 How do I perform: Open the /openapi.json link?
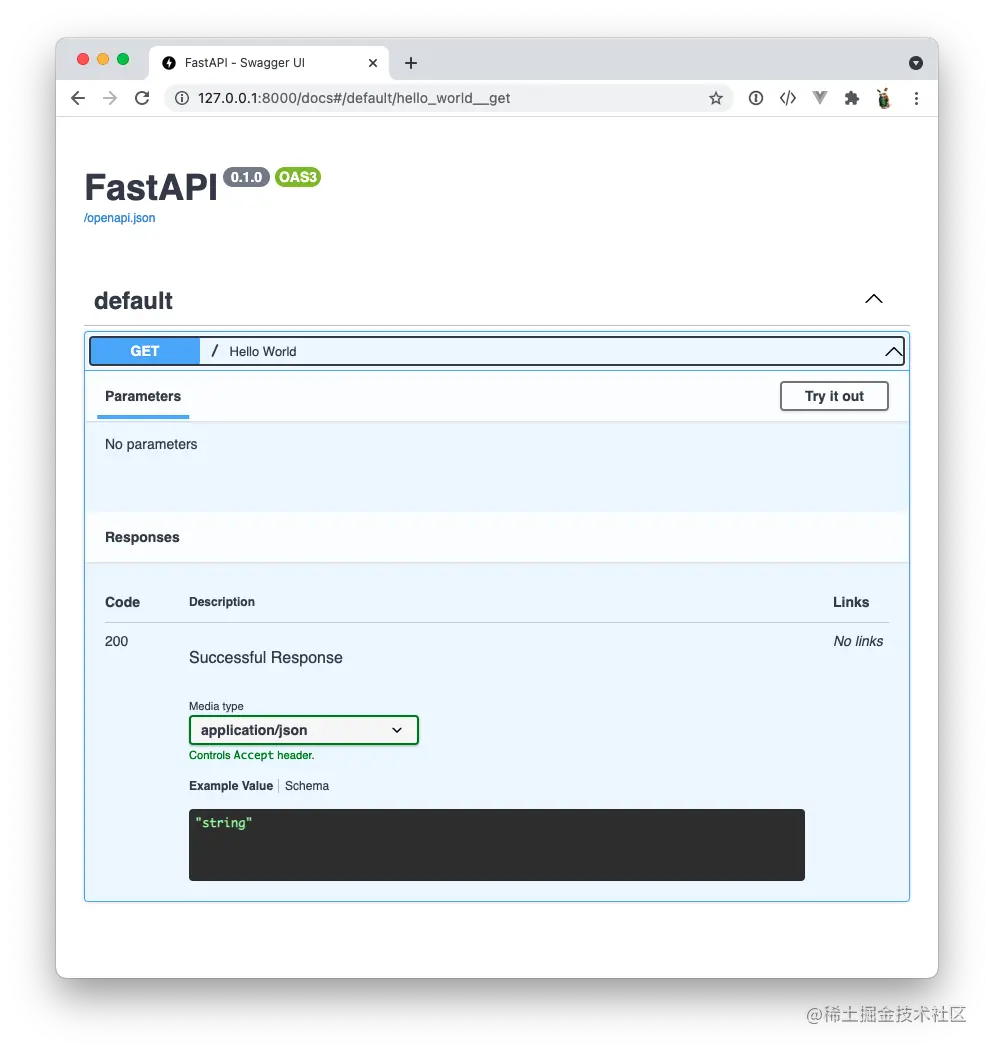118,217
